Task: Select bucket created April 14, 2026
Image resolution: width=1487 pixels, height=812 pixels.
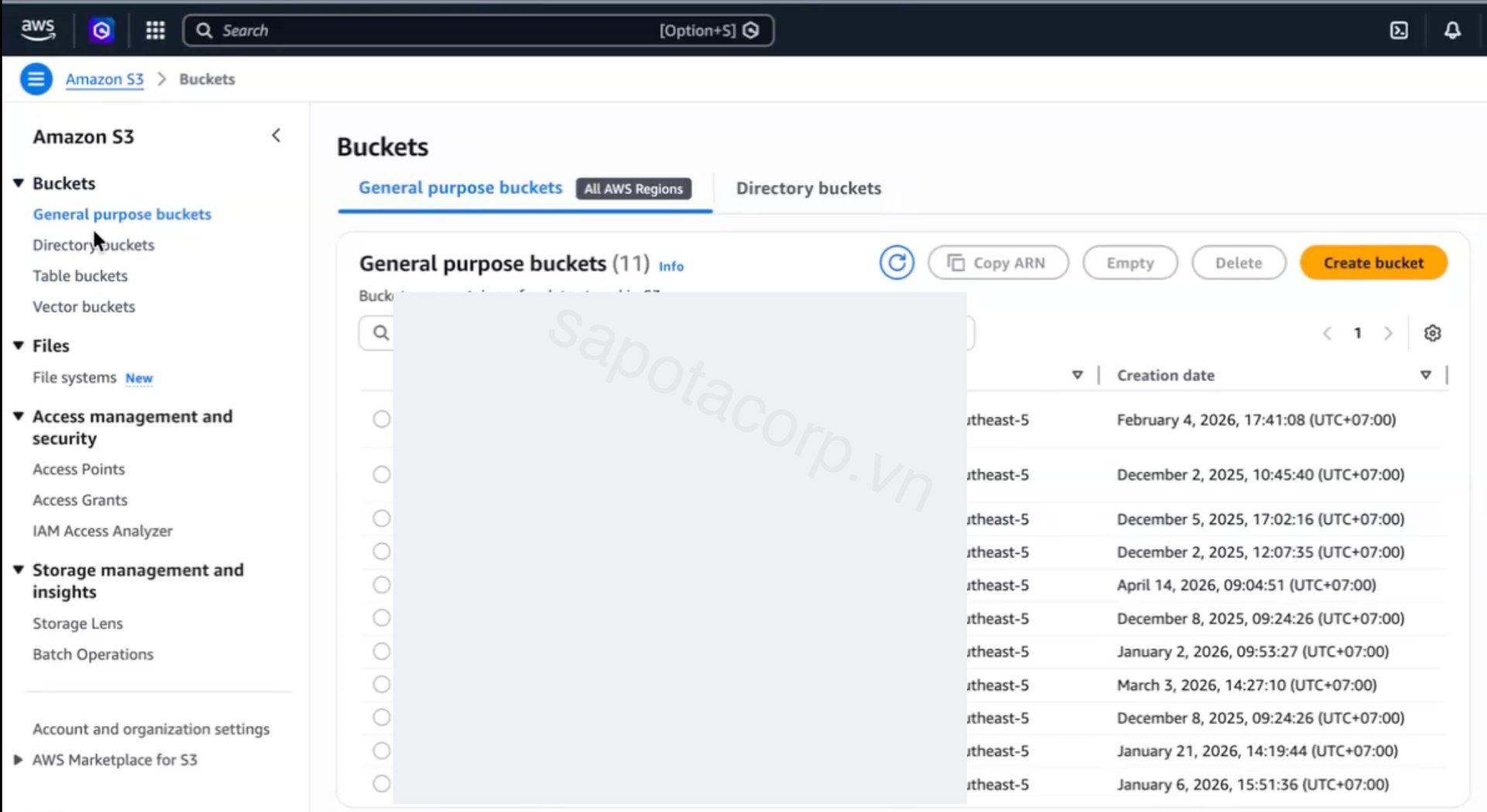Action: tap(381, 584)
